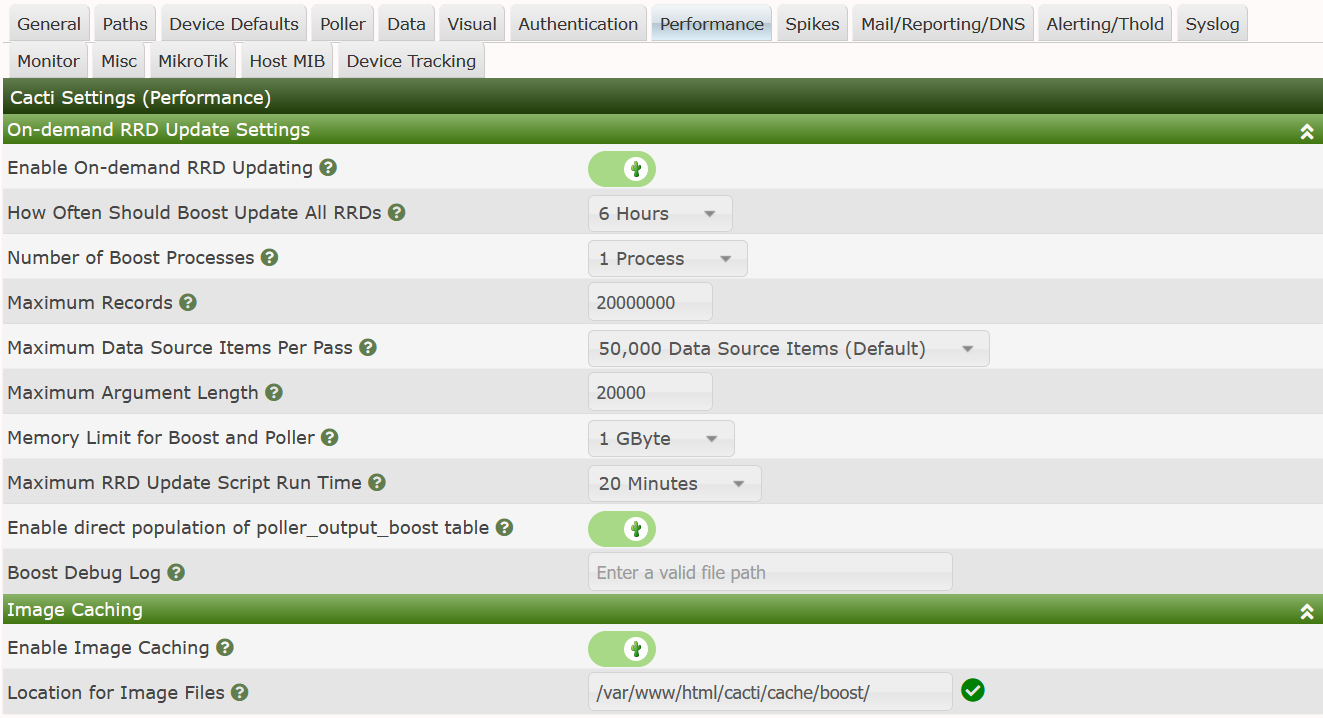Click help icon beside Boost Debug Log
1323x718 pixels.
pos(176,573)
